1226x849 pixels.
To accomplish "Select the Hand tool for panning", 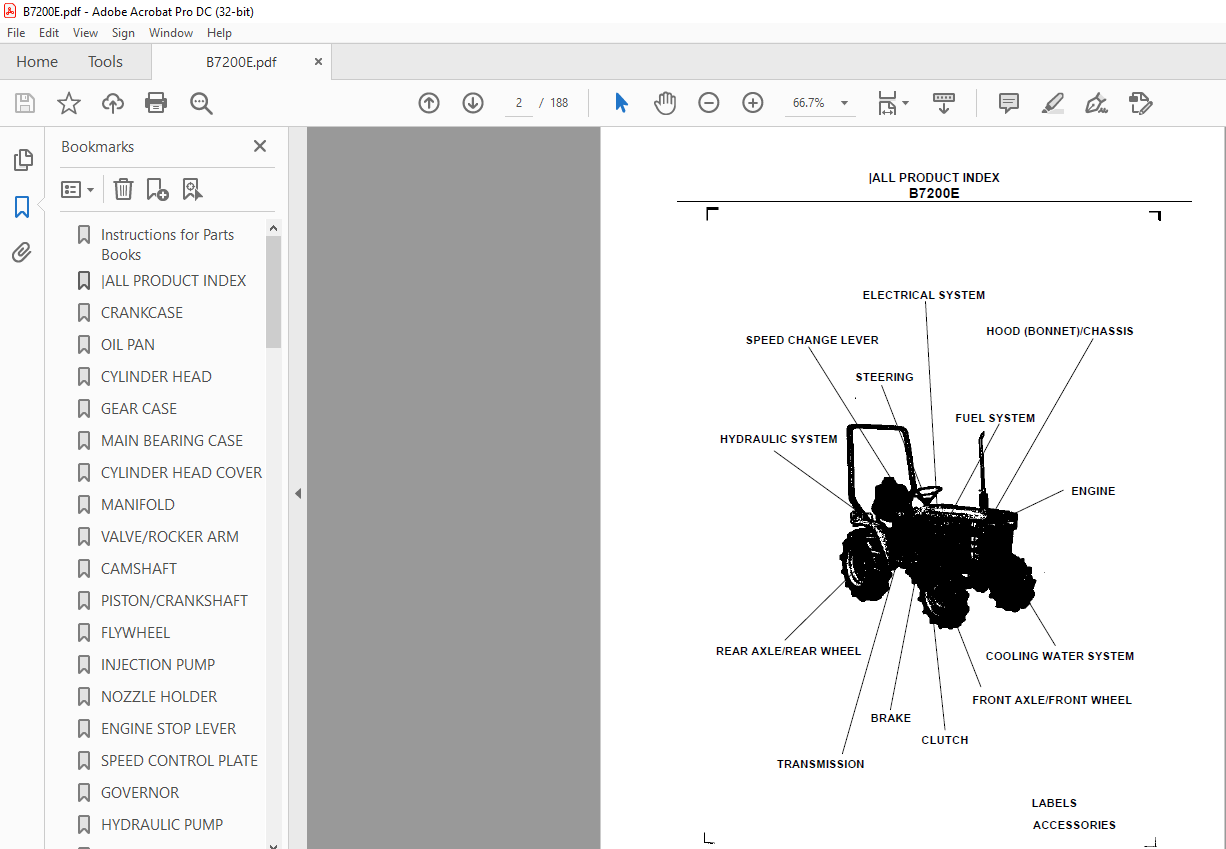I will coord(664,102).
